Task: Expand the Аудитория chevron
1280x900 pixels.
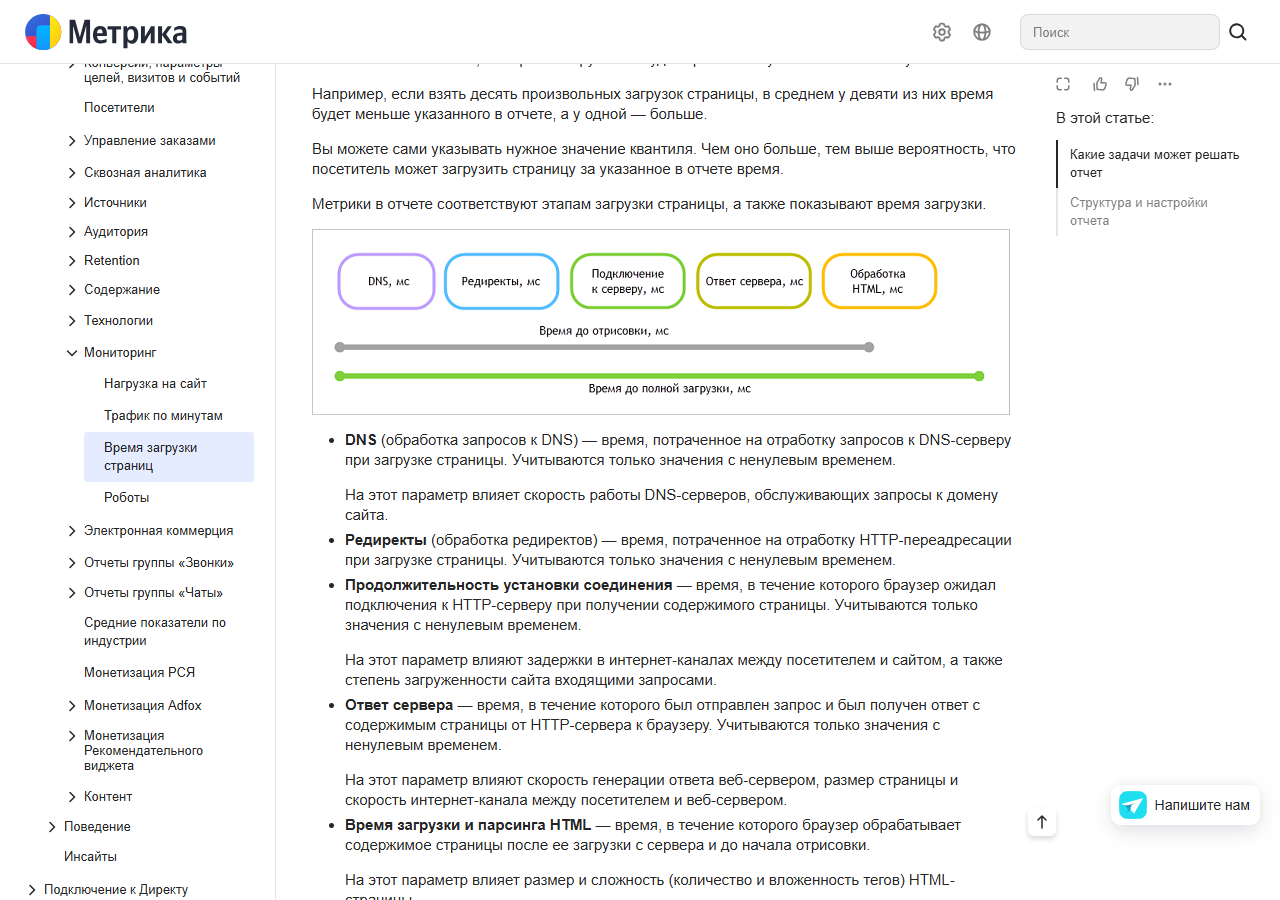Action: 72,232
